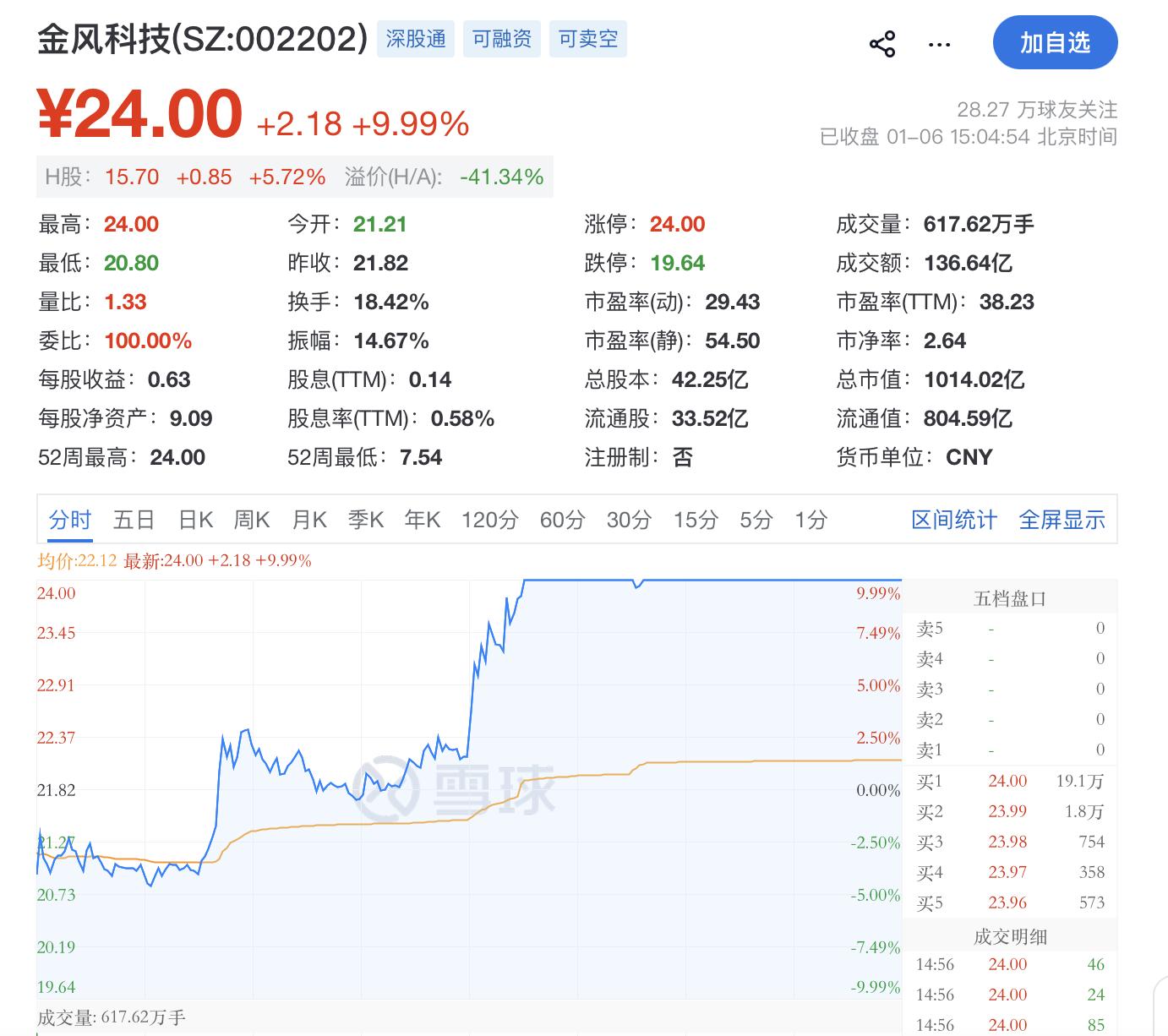
Task: Click the 市盈率(TTM) value 38.23
Action: pos(1007,302)
